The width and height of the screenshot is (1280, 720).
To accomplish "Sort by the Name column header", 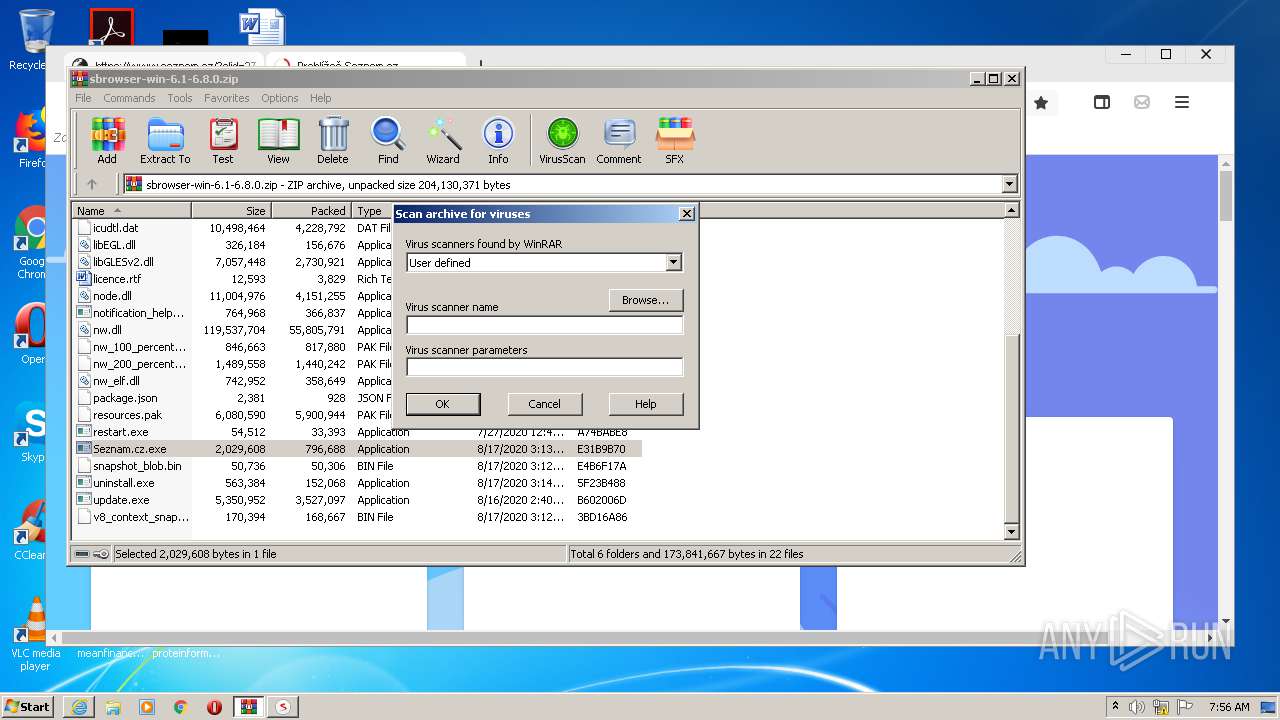I will [x=131, y=211].
